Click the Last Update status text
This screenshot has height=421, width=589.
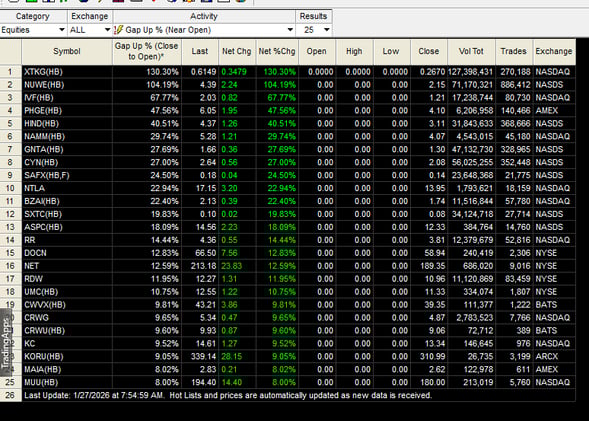pyautogui.click(x=228, y=395)
